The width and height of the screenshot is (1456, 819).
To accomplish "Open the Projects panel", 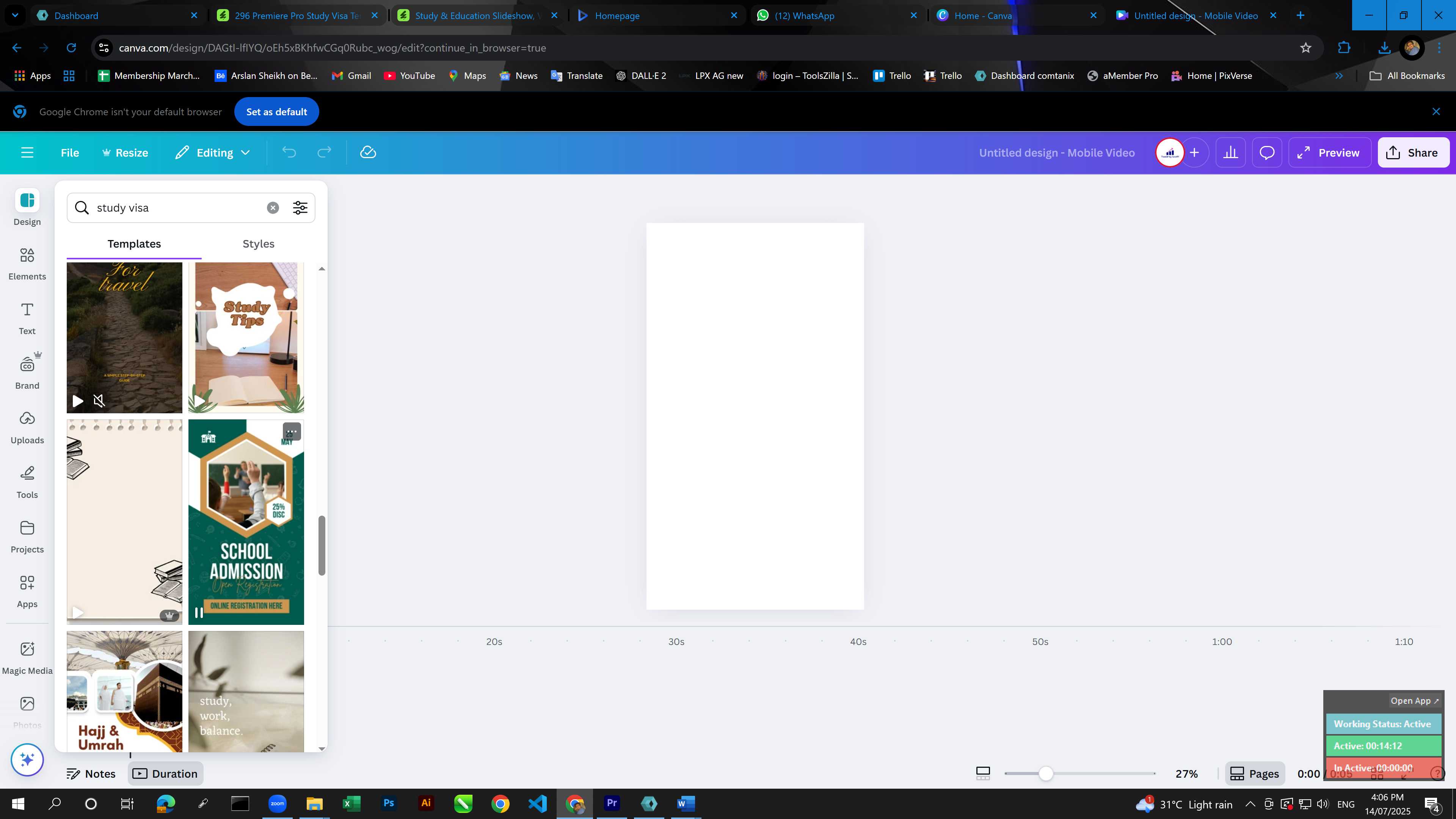I will click(x=27, y=537).
